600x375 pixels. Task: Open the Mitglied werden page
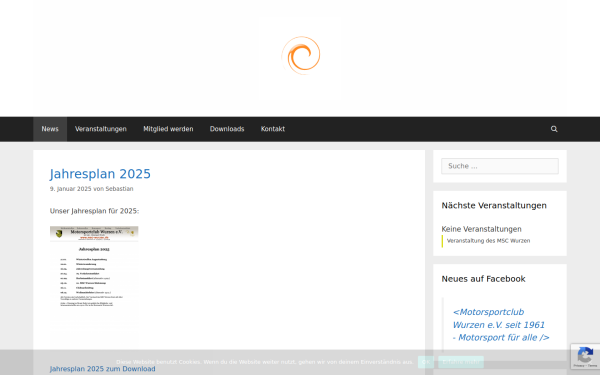(168, 129)
